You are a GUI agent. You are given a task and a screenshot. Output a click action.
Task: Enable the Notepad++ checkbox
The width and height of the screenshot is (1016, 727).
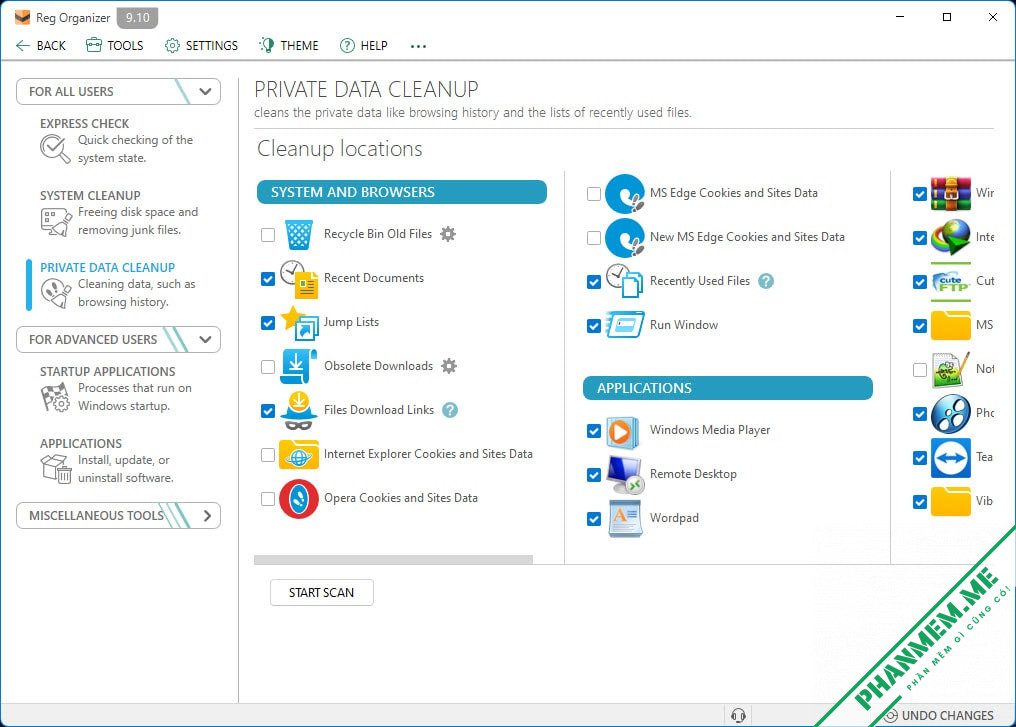click(x=920, y=370)
